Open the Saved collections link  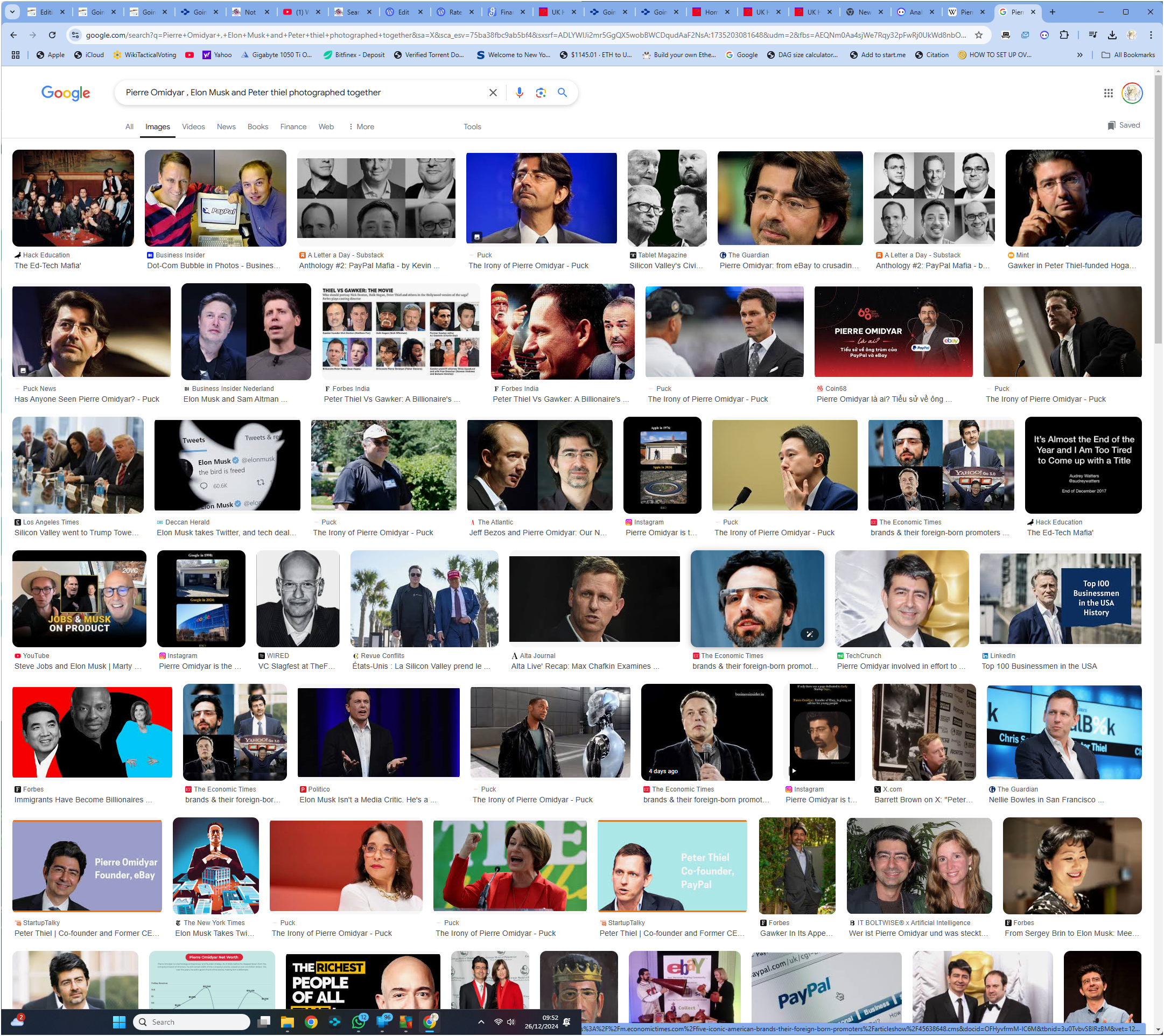[1123, 125]
